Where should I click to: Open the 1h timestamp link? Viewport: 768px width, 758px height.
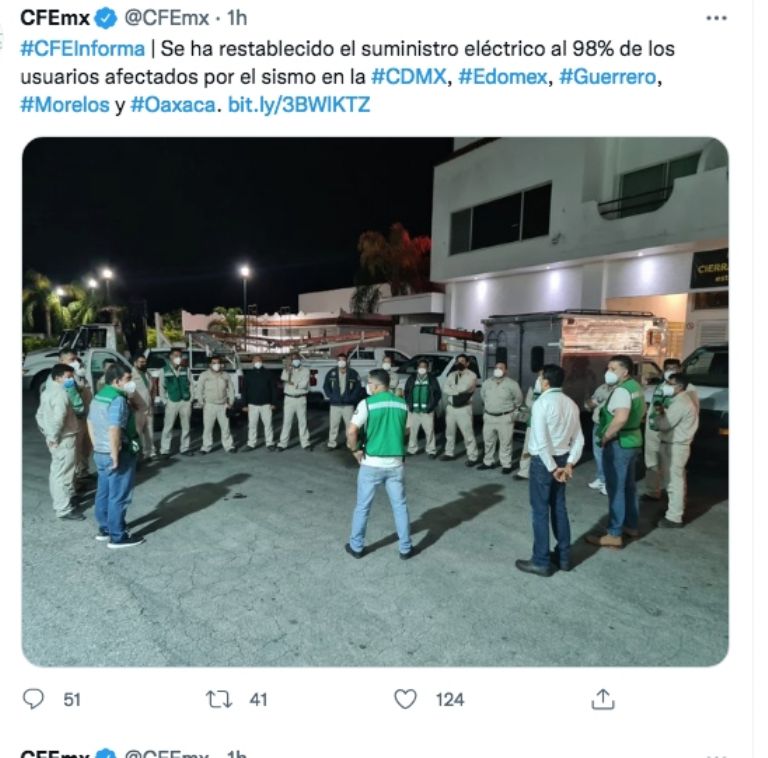[237, 19]
